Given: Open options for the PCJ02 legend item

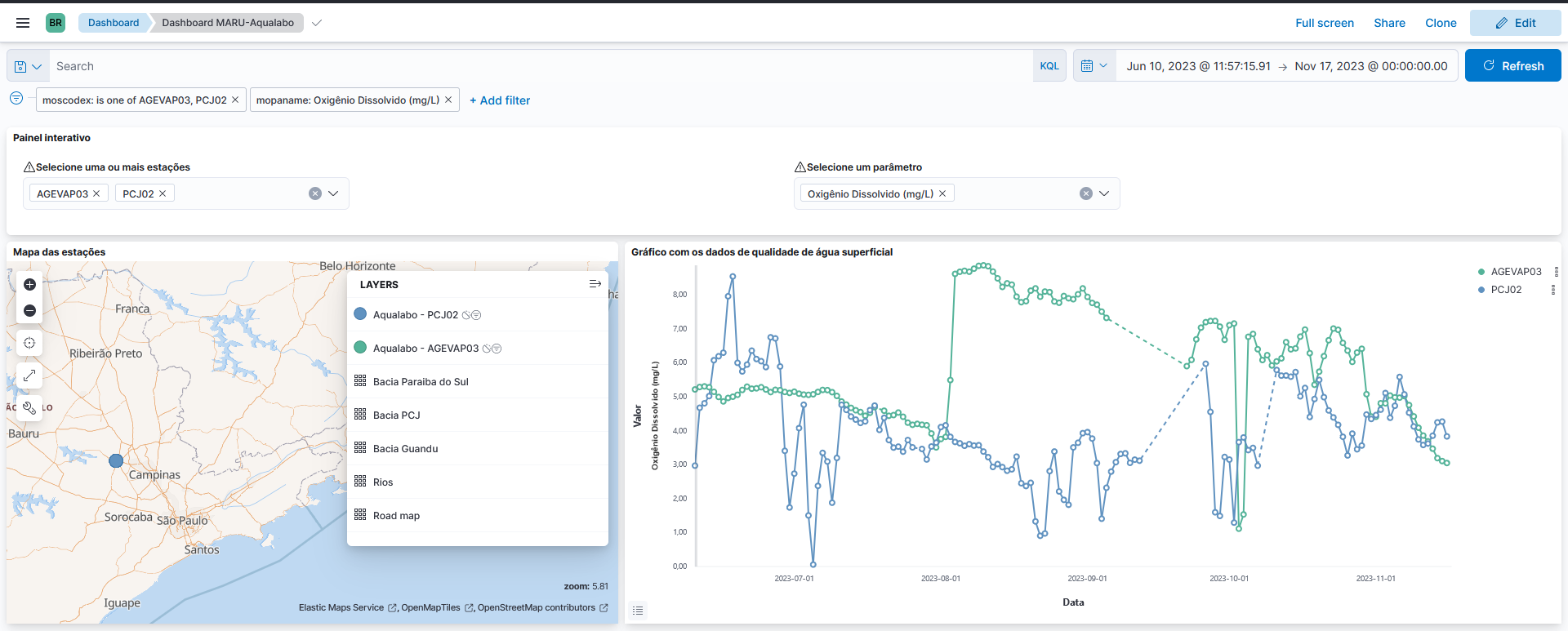Looking at the screenshot, I should 1552,290.
